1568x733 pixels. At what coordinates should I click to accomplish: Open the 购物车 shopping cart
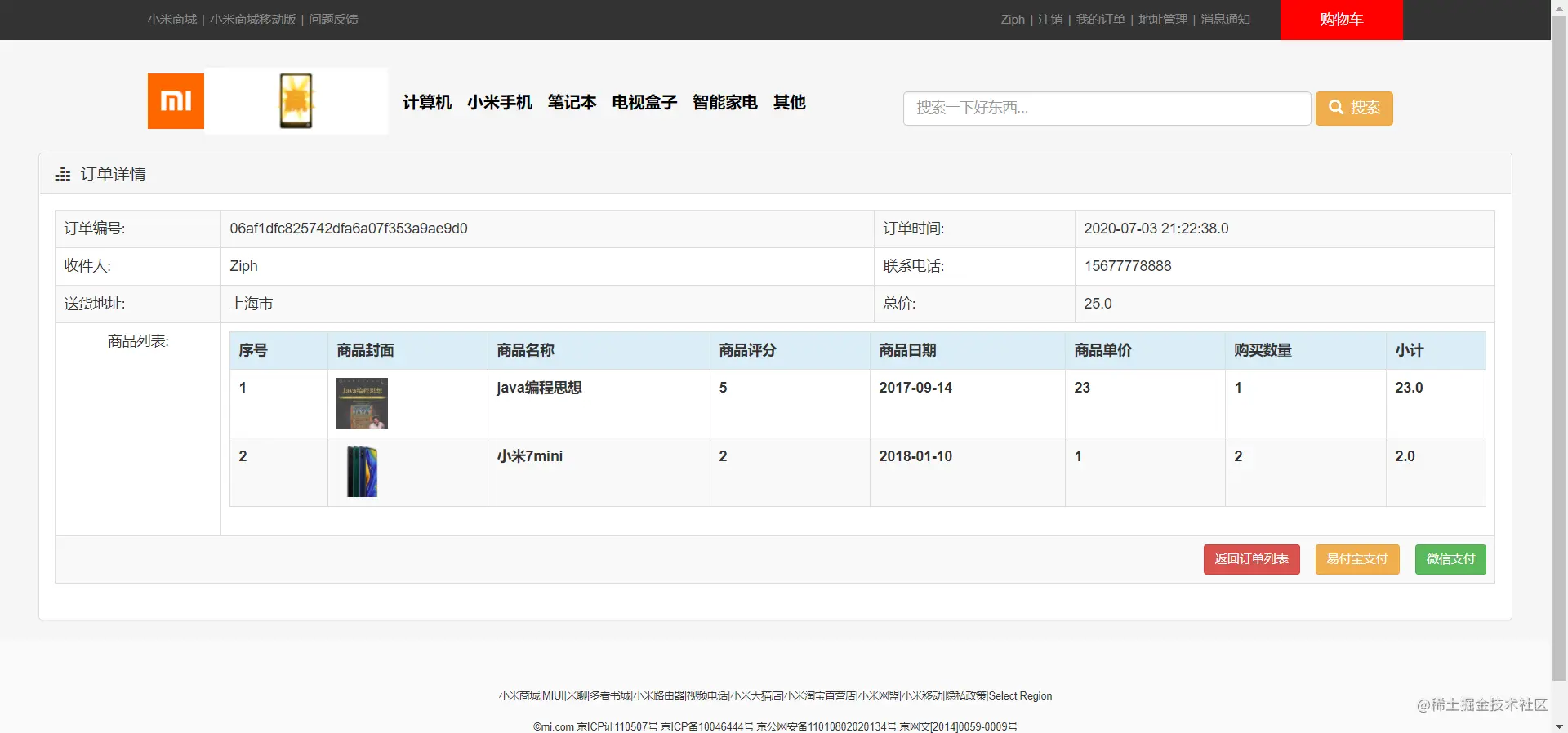click(x=1341, y=20)
